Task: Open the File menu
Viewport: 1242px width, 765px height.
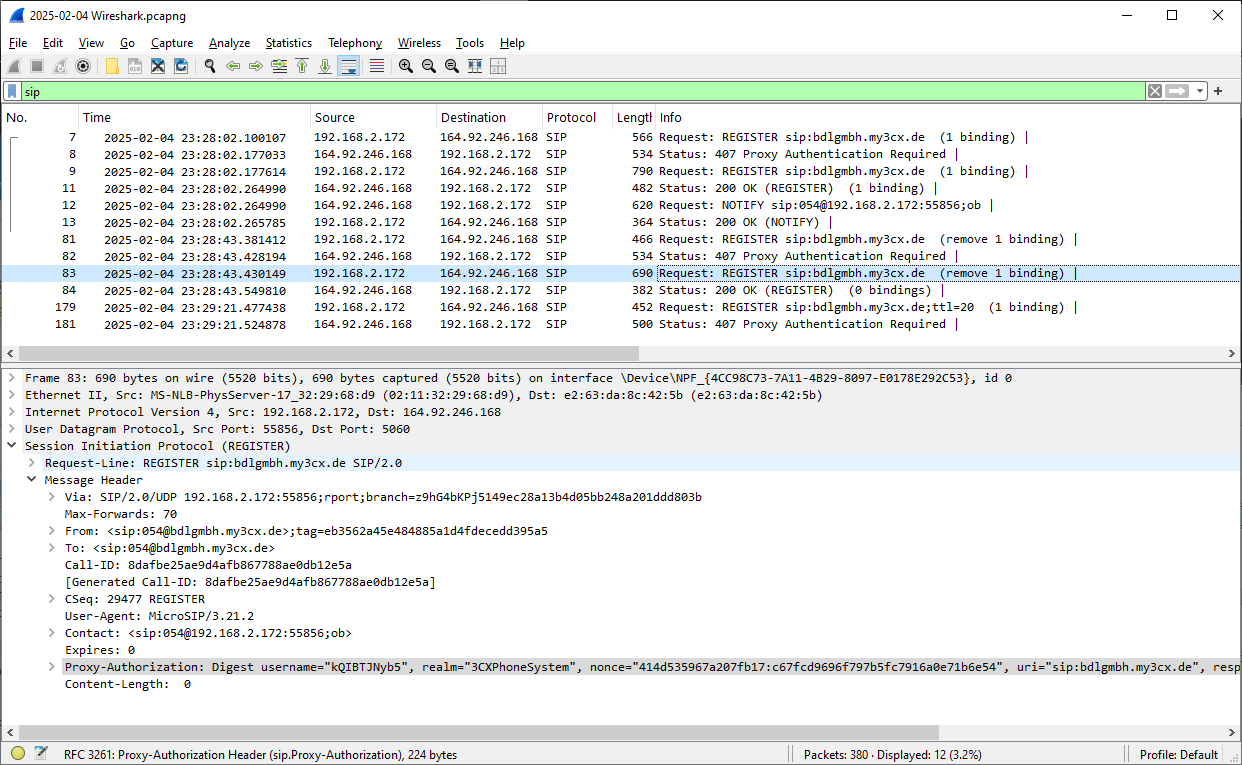Action: click(x=18, y=43)
